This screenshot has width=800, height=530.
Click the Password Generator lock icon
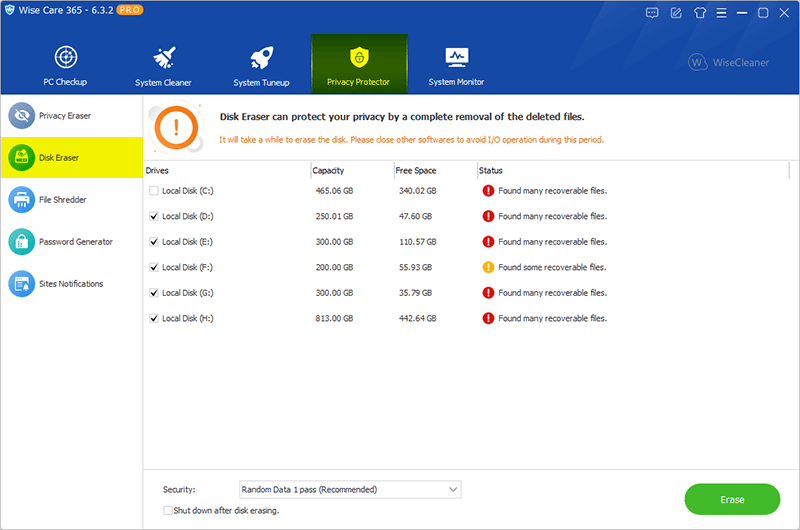click(21, 241)
